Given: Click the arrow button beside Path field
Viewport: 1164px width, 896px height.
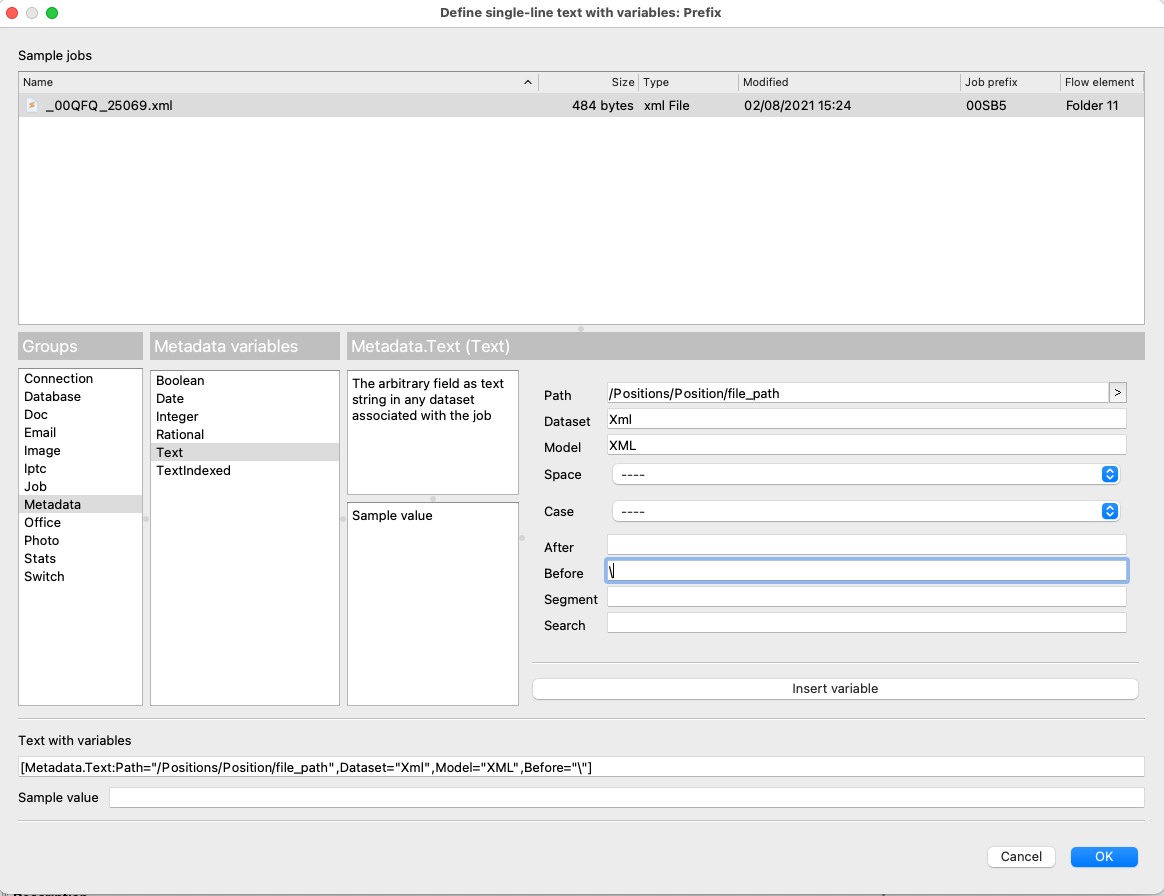Looking at the screenshot, I should [1117, 393].
